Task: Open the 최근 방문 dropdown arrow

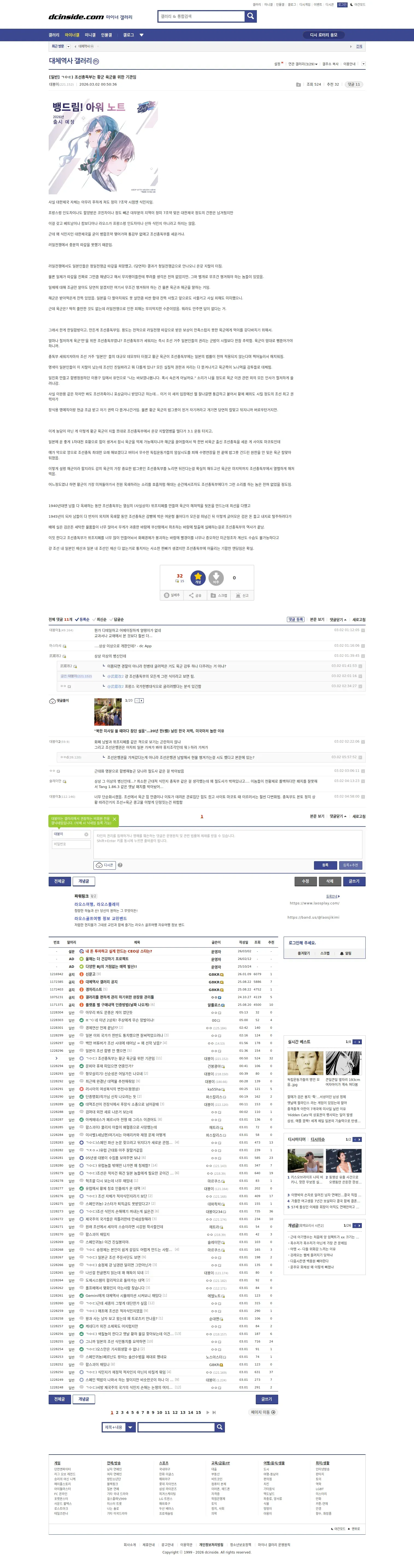Action: [68, 46]
